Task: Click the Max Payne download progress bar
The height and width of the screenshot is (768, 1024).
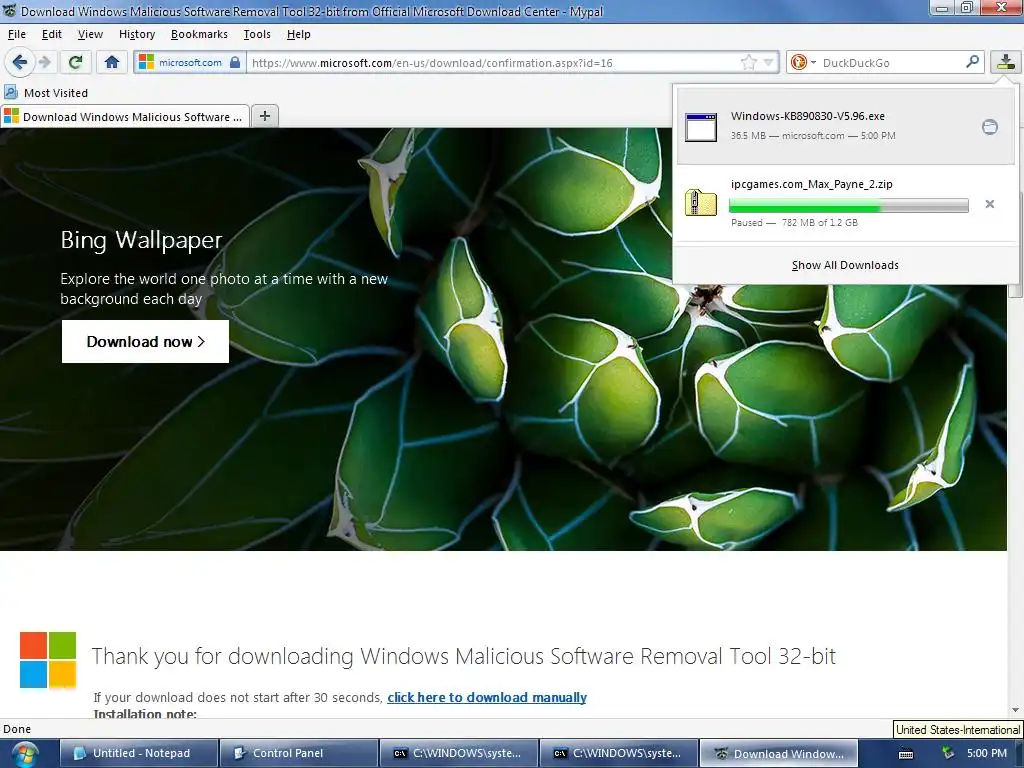Action: (848, 205)
